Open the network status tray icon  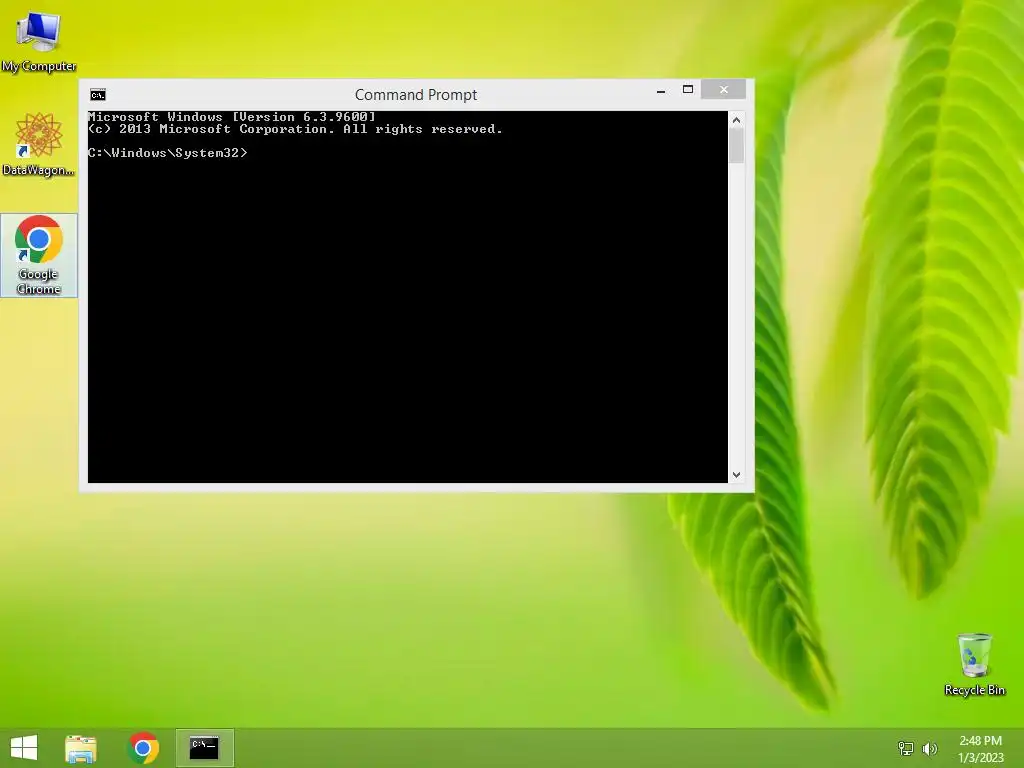point(906,748)
